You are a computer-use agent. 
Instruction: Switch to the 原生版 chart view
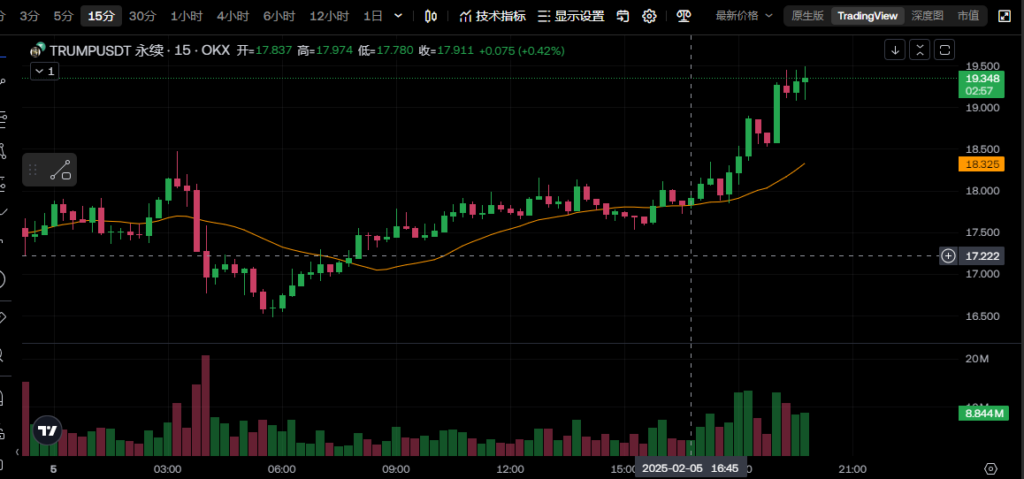[x=807, y=16]
